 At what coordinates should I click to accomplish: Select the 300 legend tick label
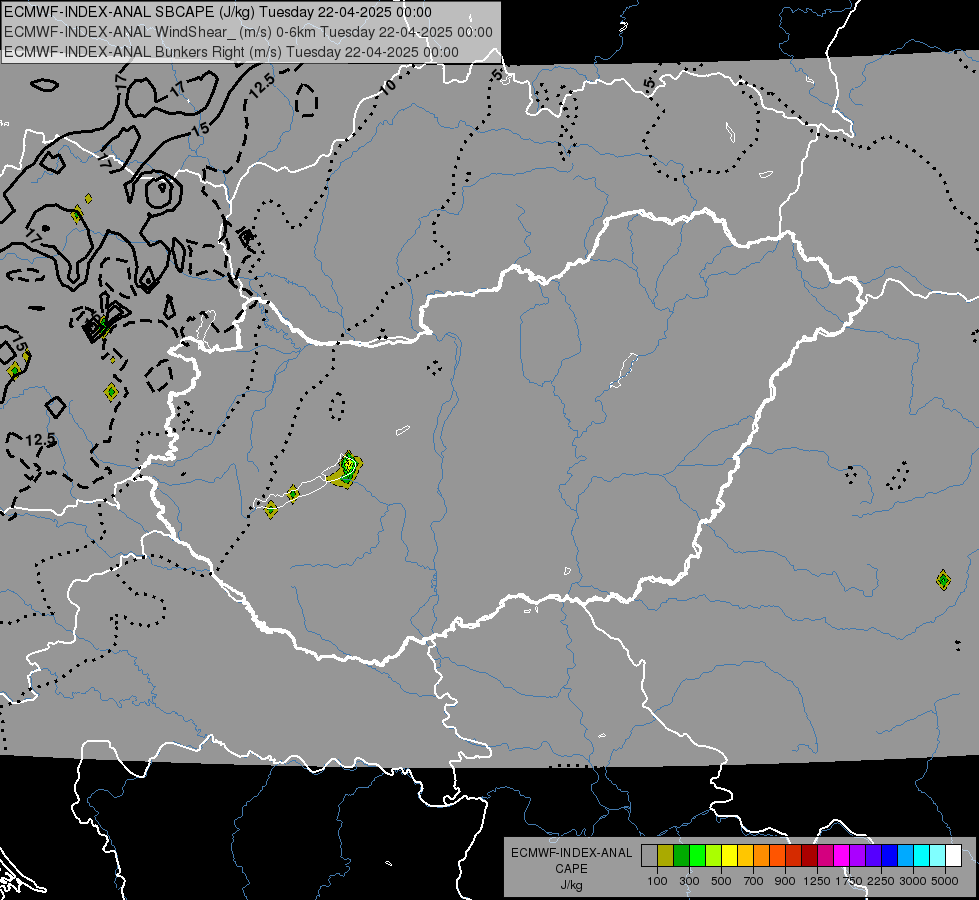tap(689, 881)
